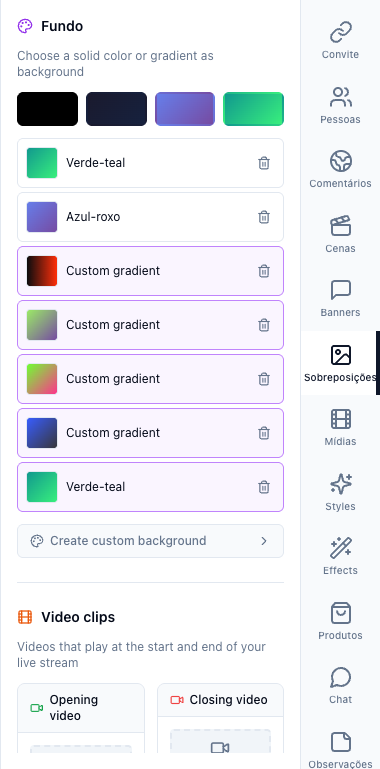This screenshot has height=769, width=380.
Task: Pick the green-teal gradient swatch in the top row
Action: [x=253, y=109]
